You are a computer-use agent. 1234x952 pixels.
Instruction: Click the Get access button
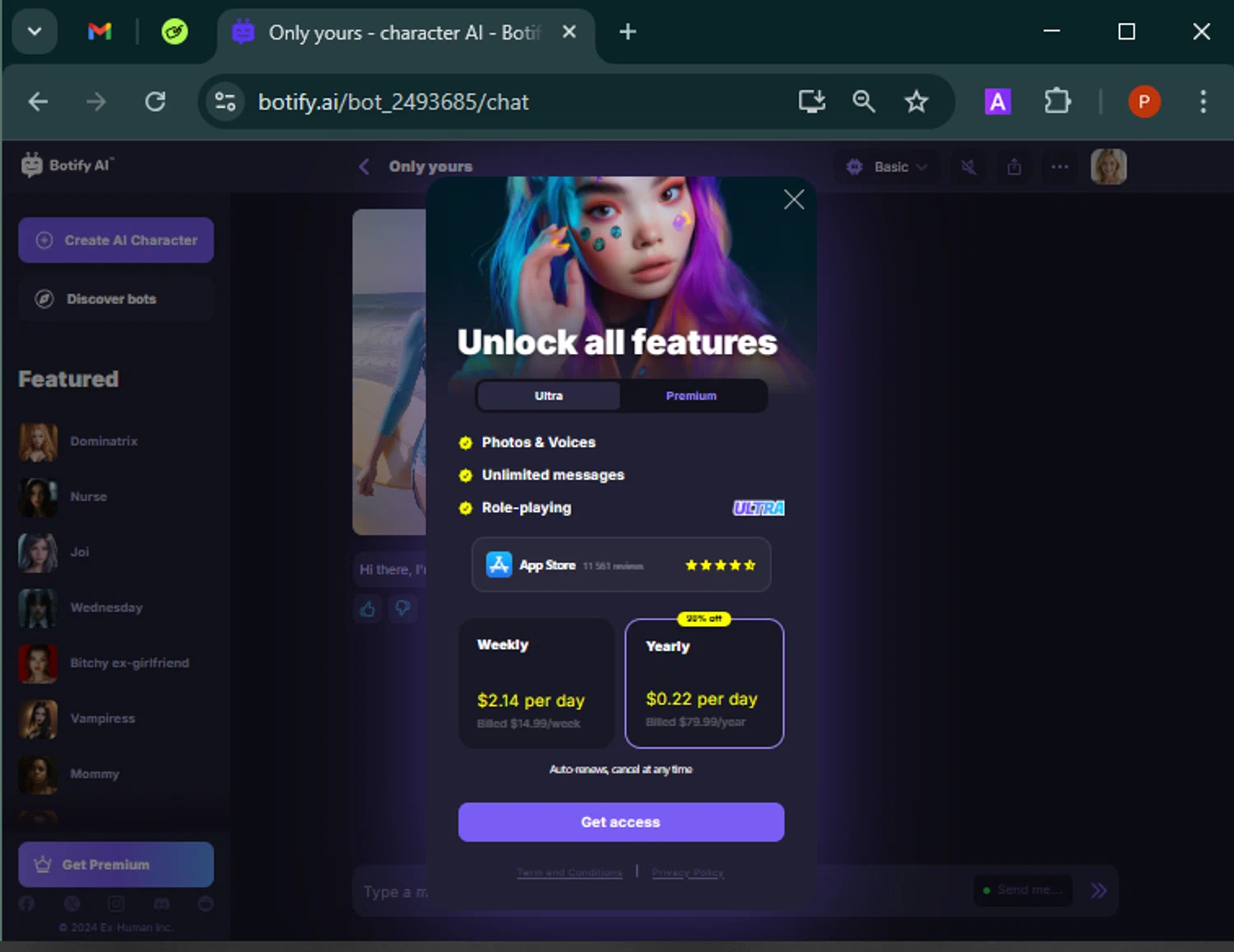[x=621, y=822]
